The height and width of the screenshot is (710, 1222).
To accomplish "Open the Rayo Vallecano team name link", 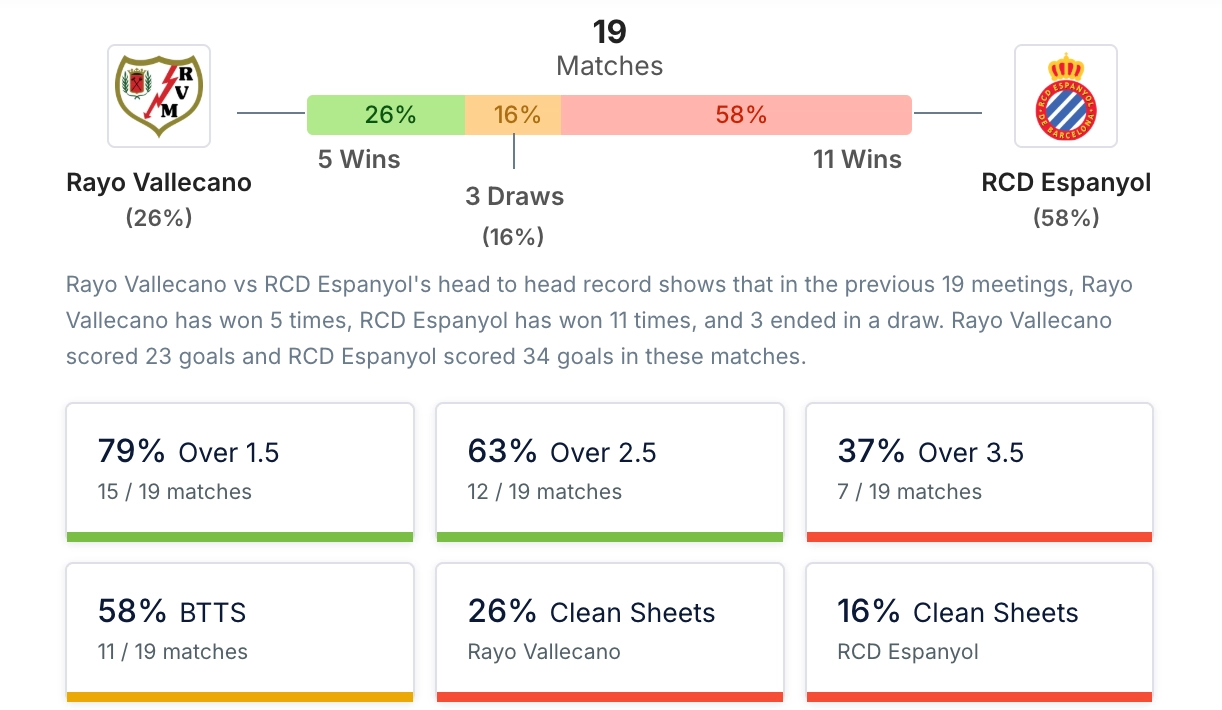I will [x=159, y=183].
